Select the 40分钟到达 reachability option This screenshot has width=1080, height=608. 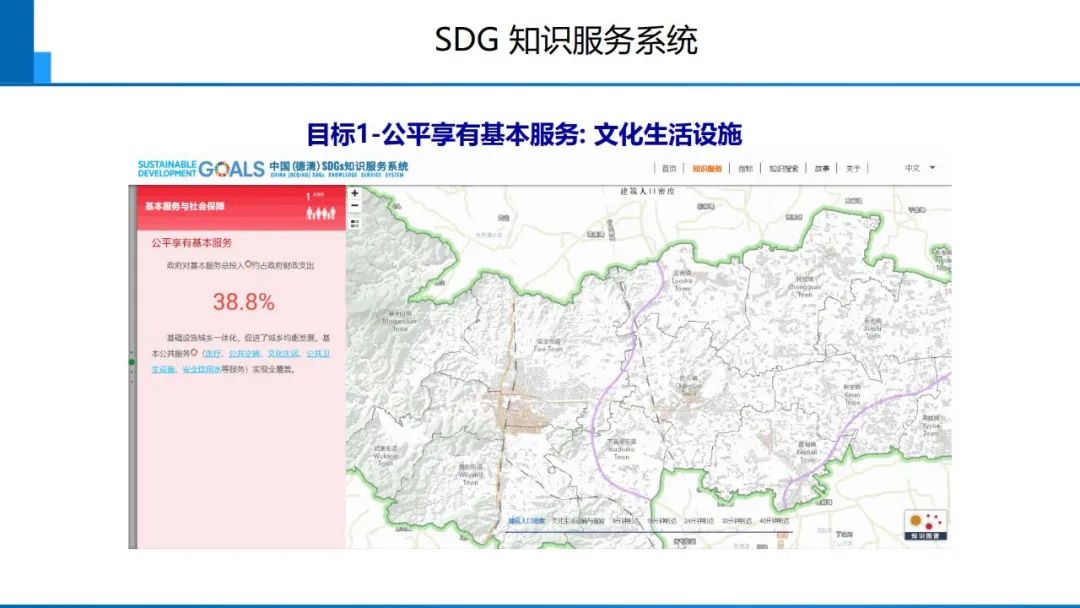pos(772,521)
